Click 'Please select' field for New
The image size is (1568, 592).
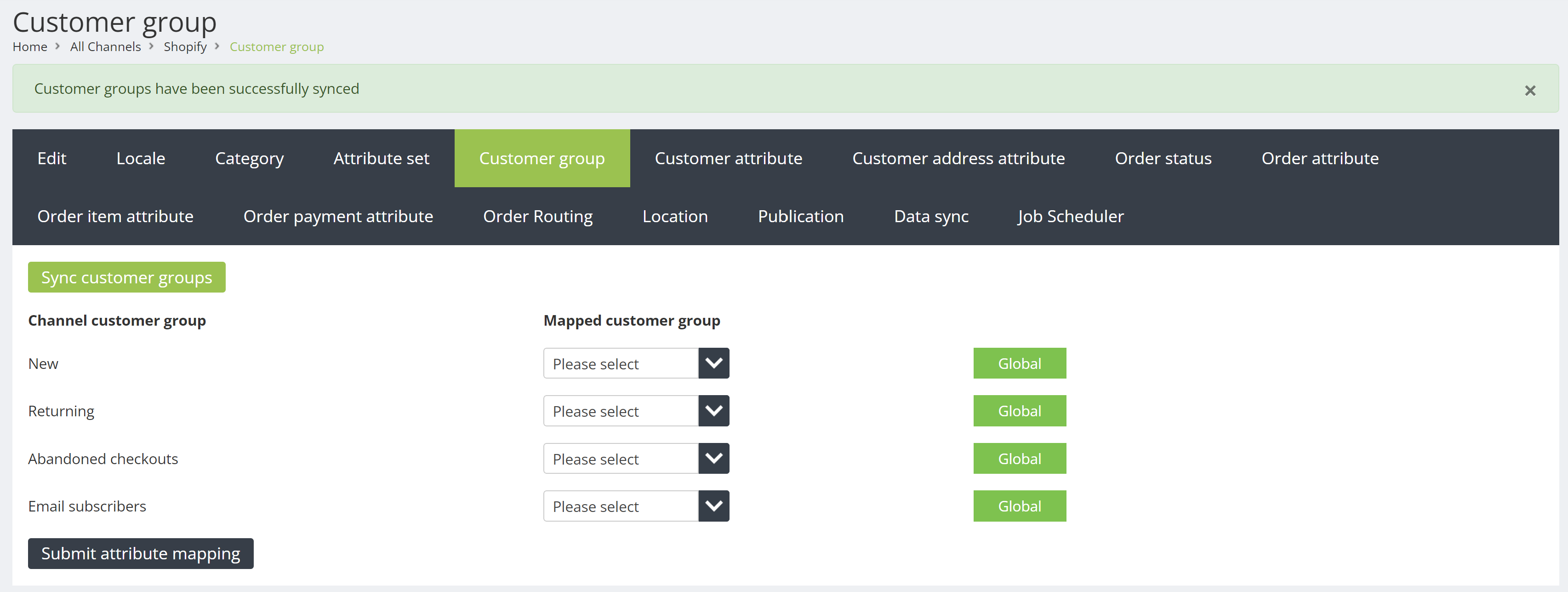(x=621, y=363)
